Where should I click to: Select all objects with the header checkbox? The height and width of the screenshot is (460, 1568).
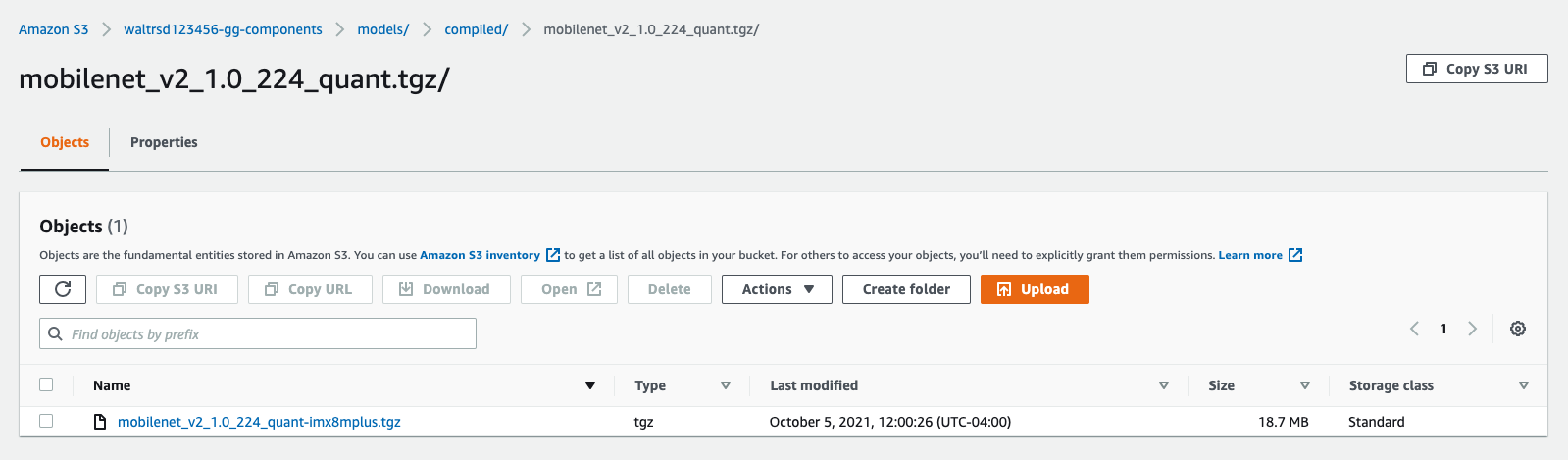pyautogui.click(x=46, y=384)
